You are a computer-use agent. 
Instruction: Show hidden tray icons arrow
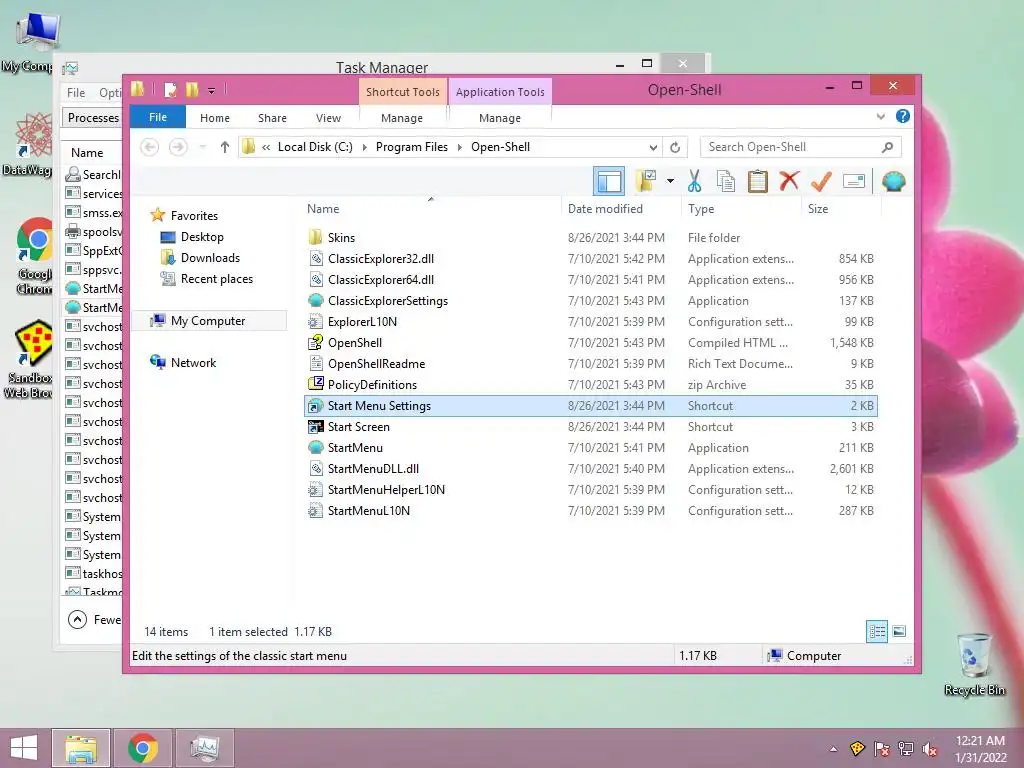pos(833,749)
